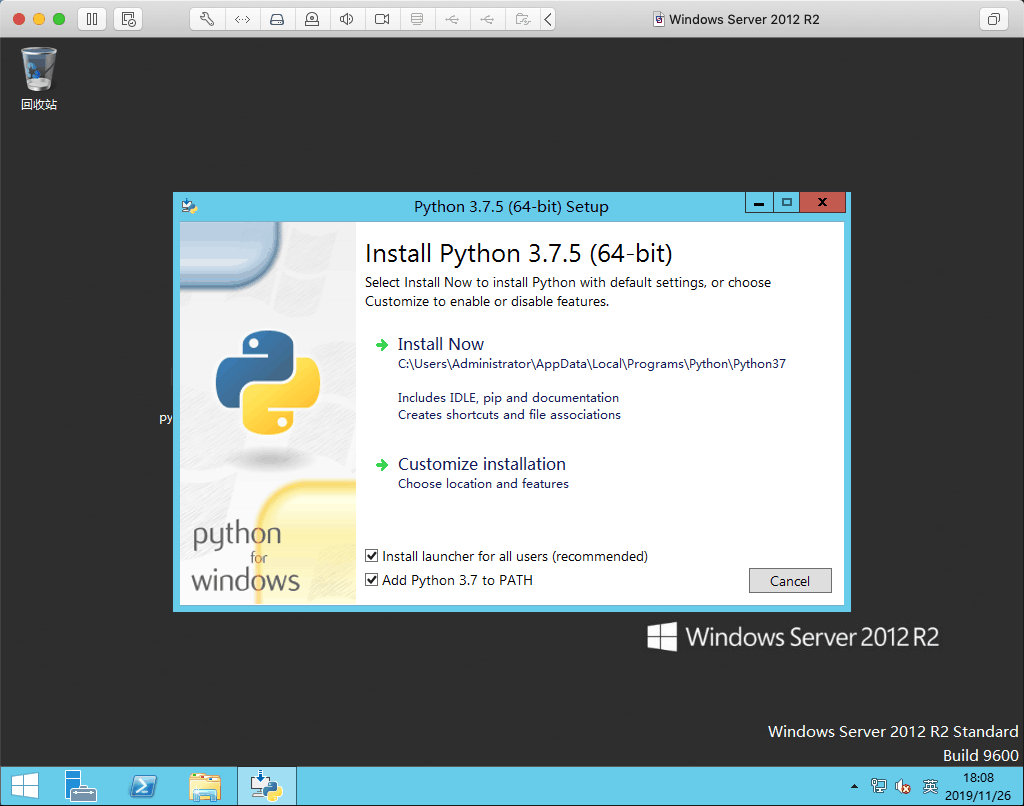Click the sound speaker toolbar icon
The image size is (1024, 806).
347,19
